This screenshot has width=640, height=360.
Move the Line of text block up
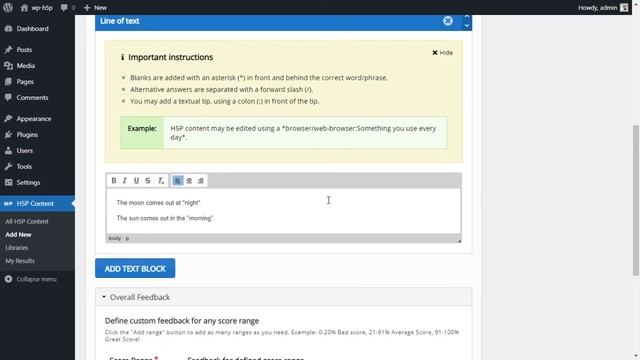tap(467, 17)
